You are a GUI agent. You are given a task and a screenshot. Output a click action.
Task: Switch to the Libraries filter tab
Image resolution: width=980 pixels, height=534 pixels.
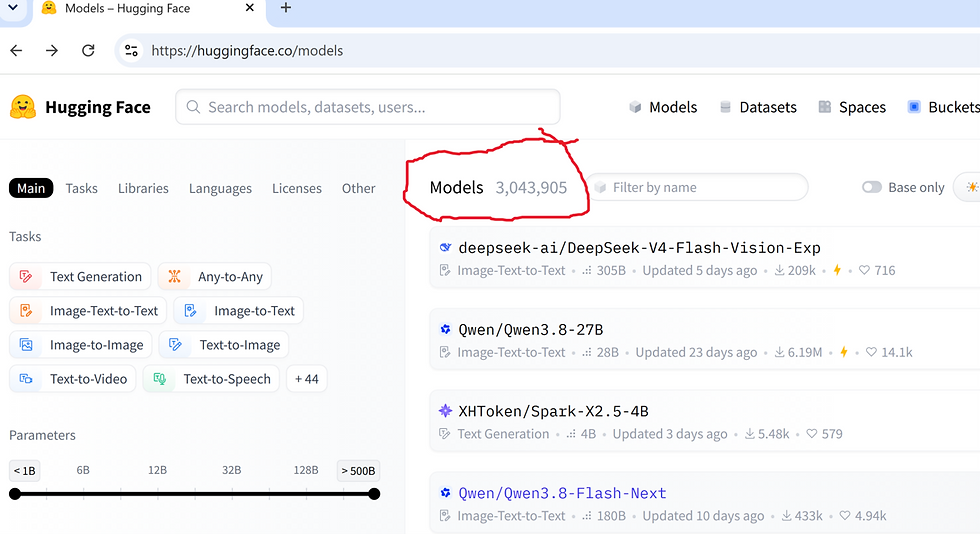pyautogui.click(x=143, y=188)
